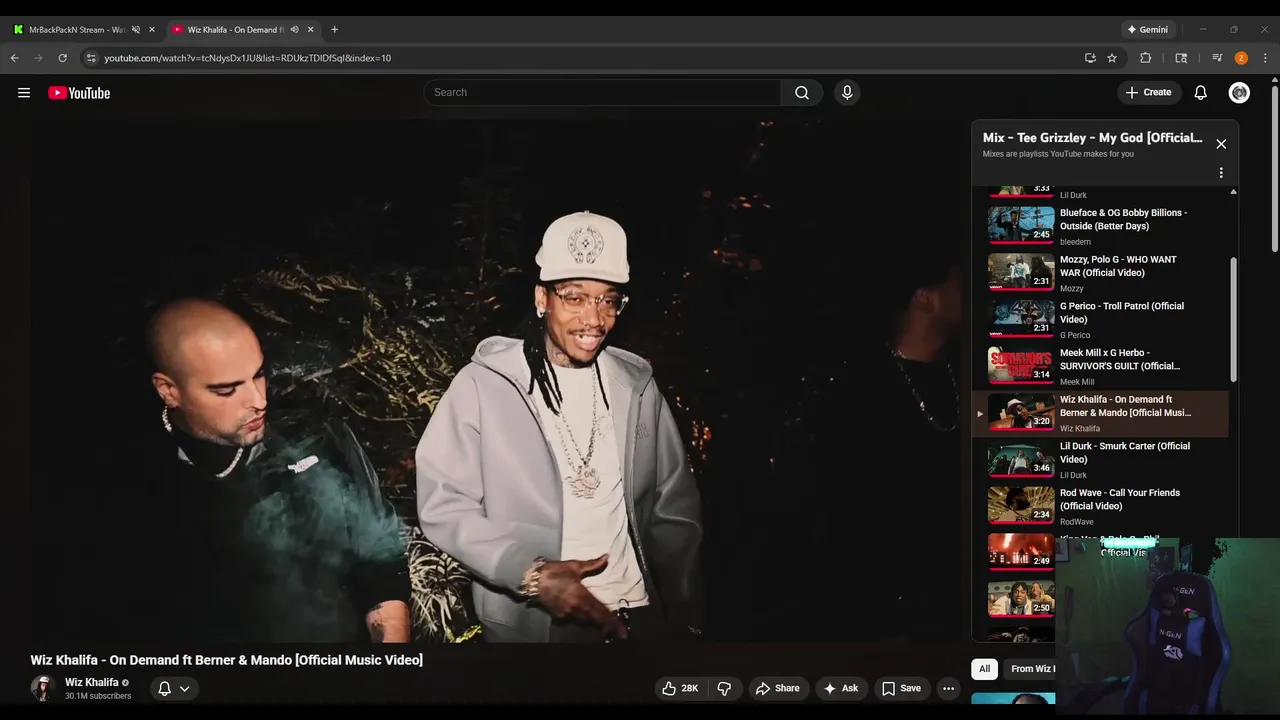Dislike the video with thumbs down
Image resolution: width=1280 pixels, height=720 pixels.
click(724, 688)
